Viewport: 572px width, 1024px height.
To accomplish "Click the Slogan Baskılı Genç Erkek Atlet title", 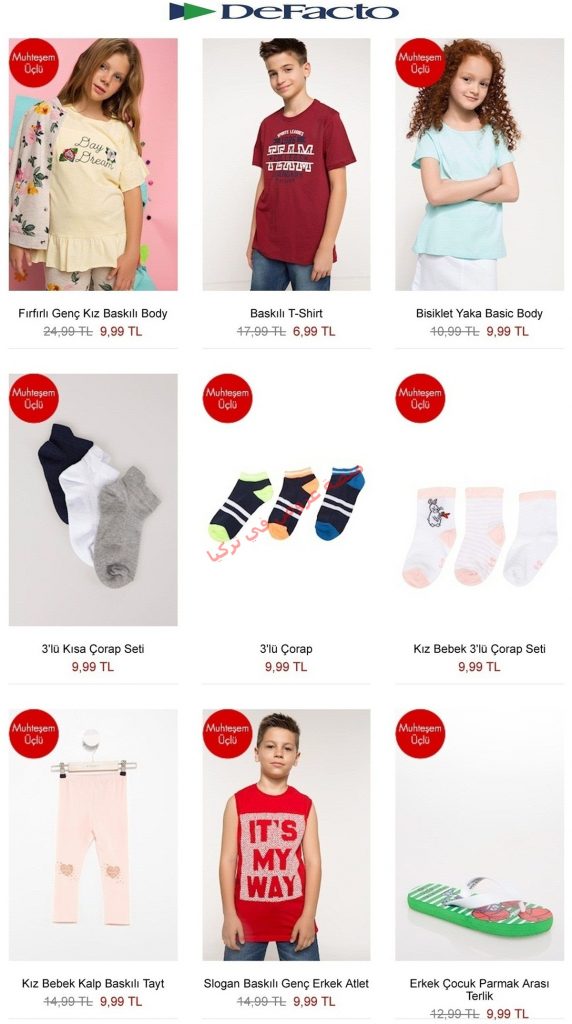I will 286,984.
